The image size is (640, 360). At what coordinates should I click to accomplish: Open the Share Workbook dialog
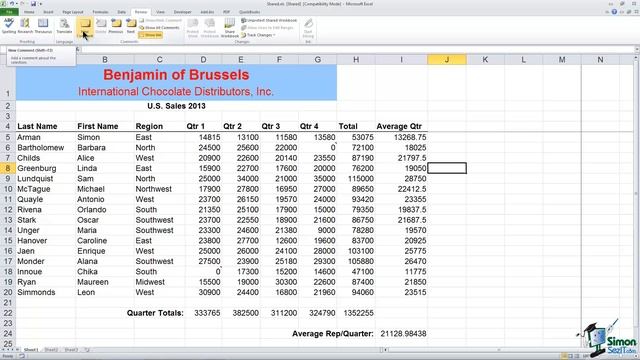pos(230,27)
